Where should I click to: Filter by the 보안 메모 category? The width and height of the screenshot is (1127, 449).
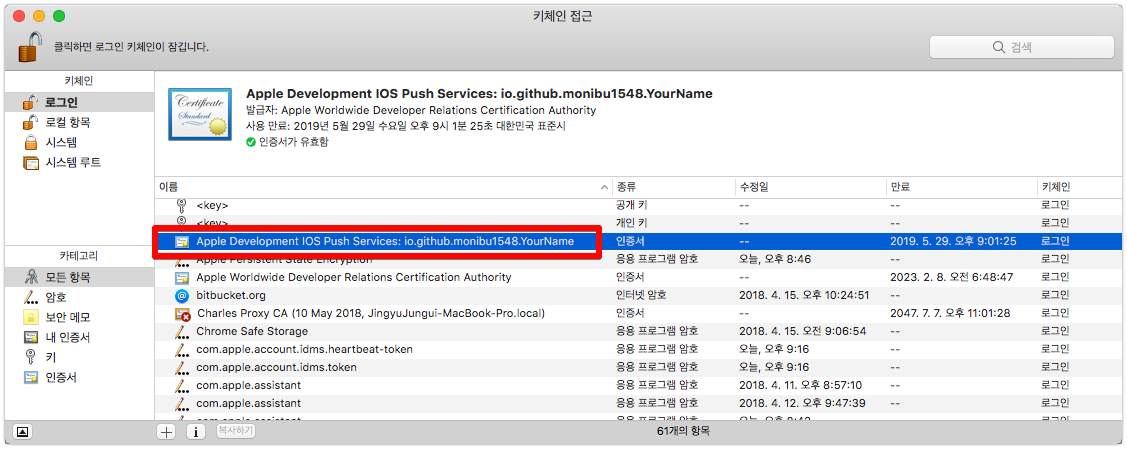click(79, 317)
